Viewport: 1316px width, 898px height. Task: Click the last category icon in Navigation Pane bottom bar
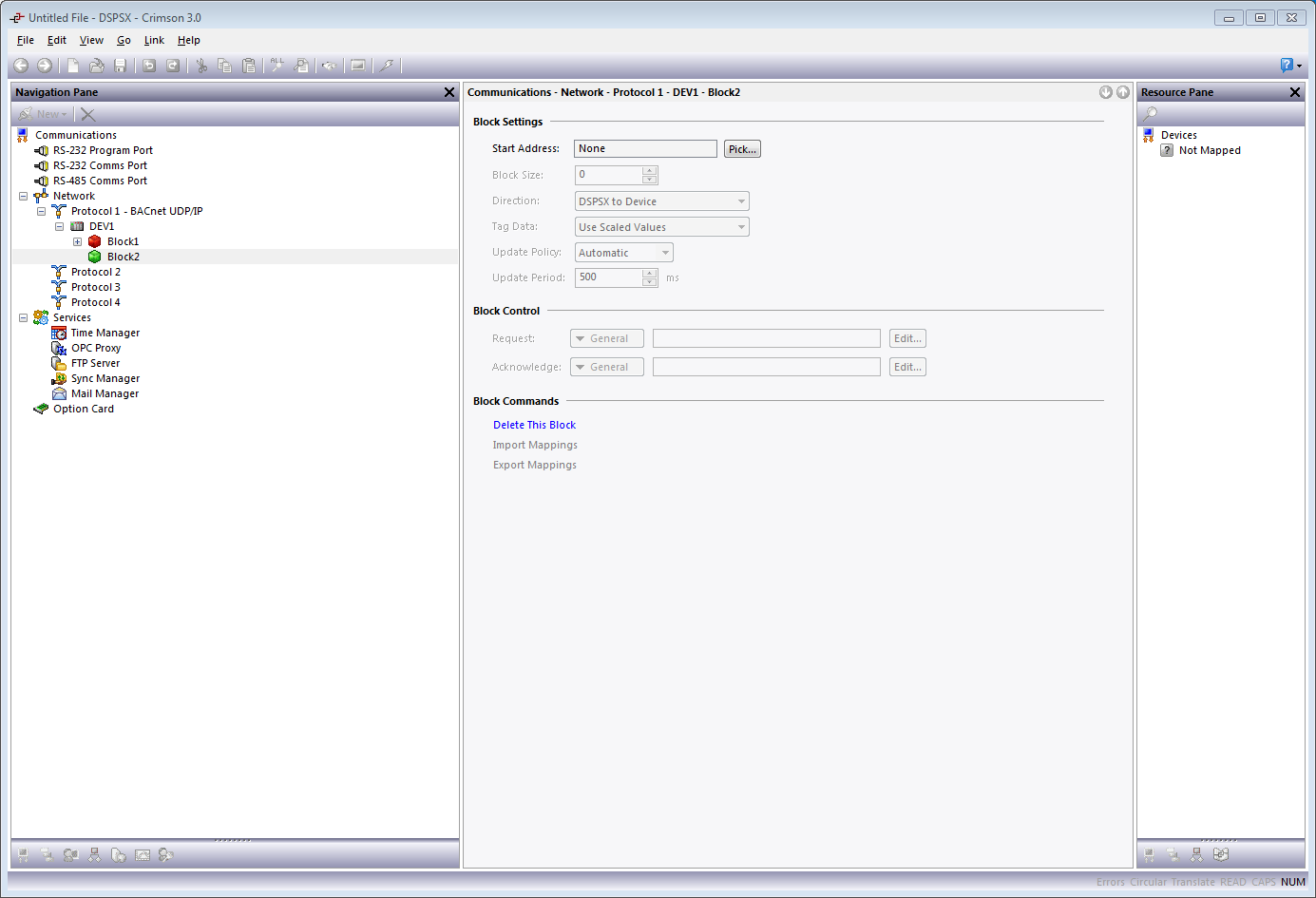click(166, 855)
